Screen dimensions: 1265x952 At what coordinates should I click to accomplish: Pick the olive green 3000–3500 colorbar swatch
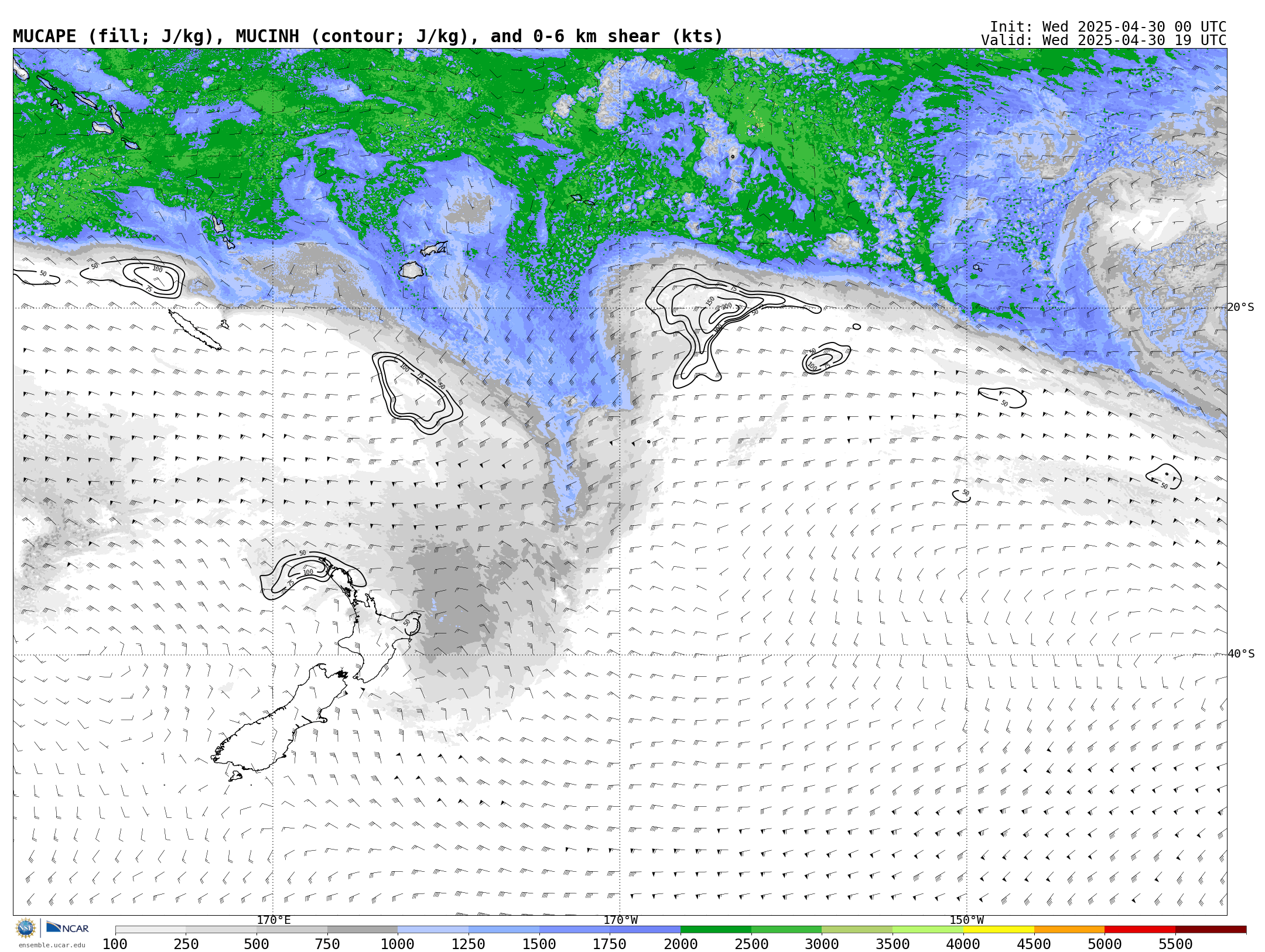(x=857, y=930)
